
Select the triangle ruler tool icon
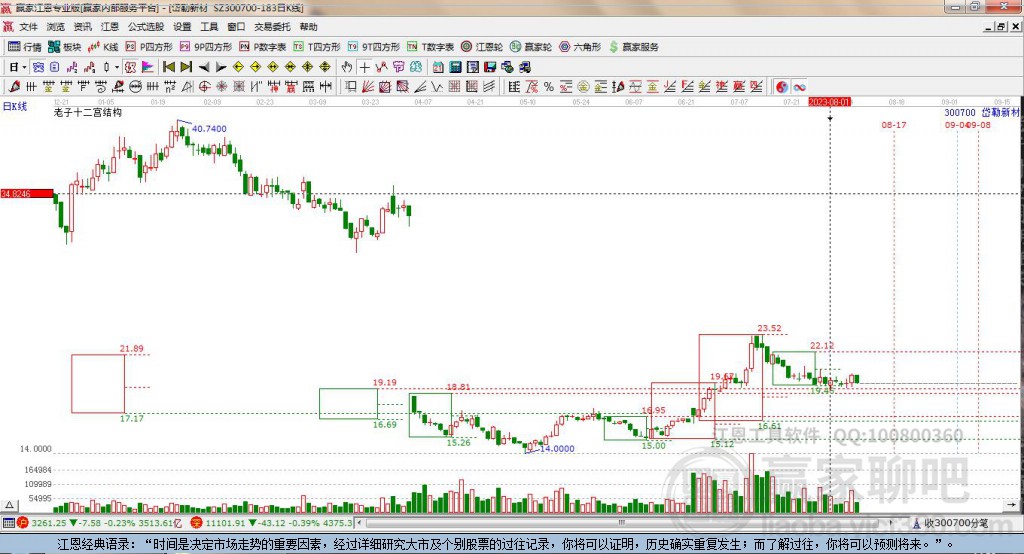click(x=187, y=87)
